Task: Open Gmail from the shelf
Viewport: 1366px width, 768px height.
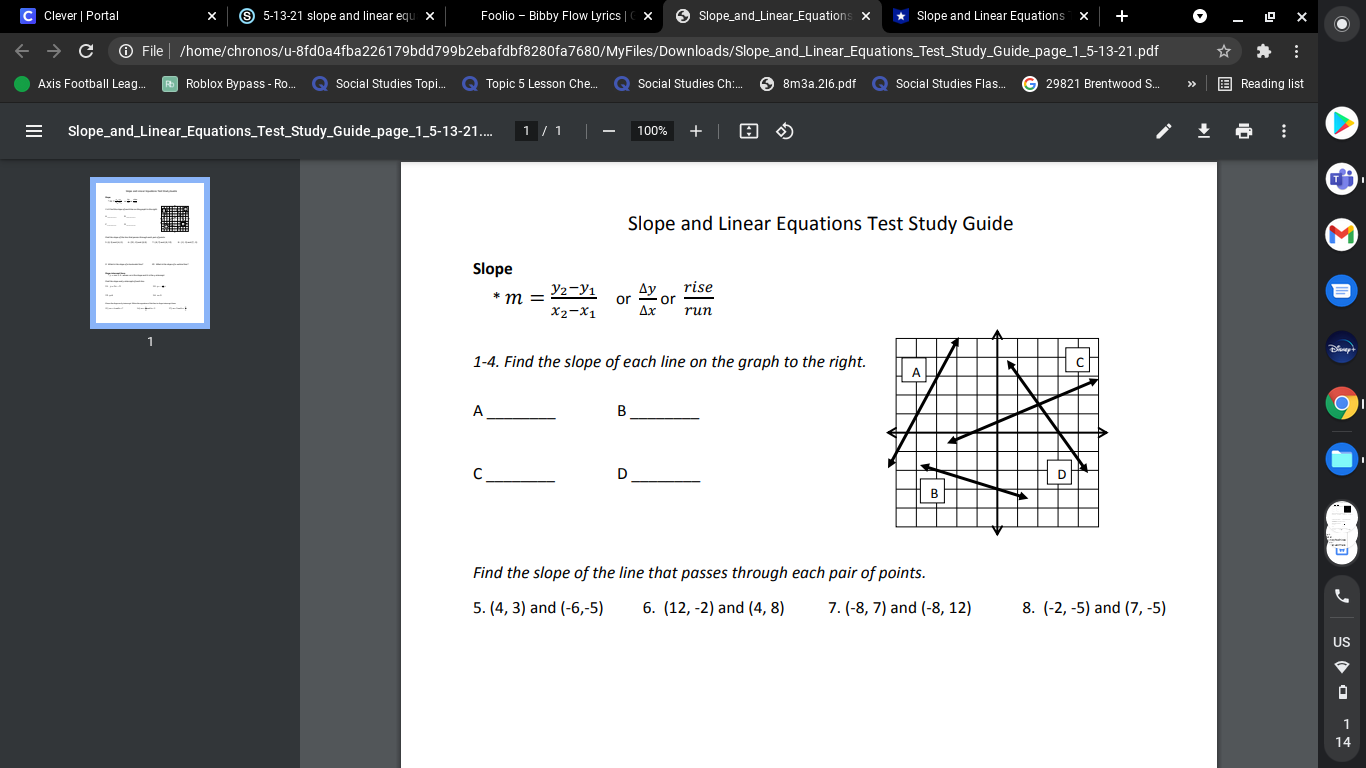Action: [1341, 235]
